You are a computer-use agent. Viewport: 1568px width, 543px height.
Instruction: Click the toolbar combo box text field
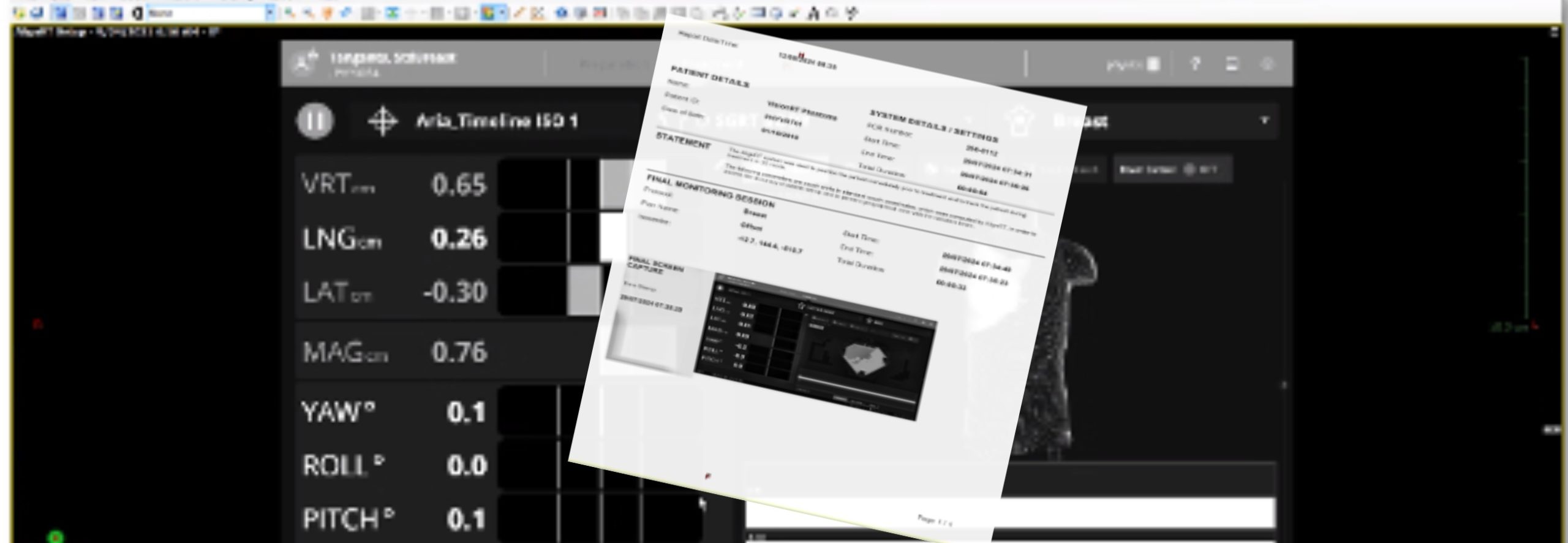click(x=206, y=12)
